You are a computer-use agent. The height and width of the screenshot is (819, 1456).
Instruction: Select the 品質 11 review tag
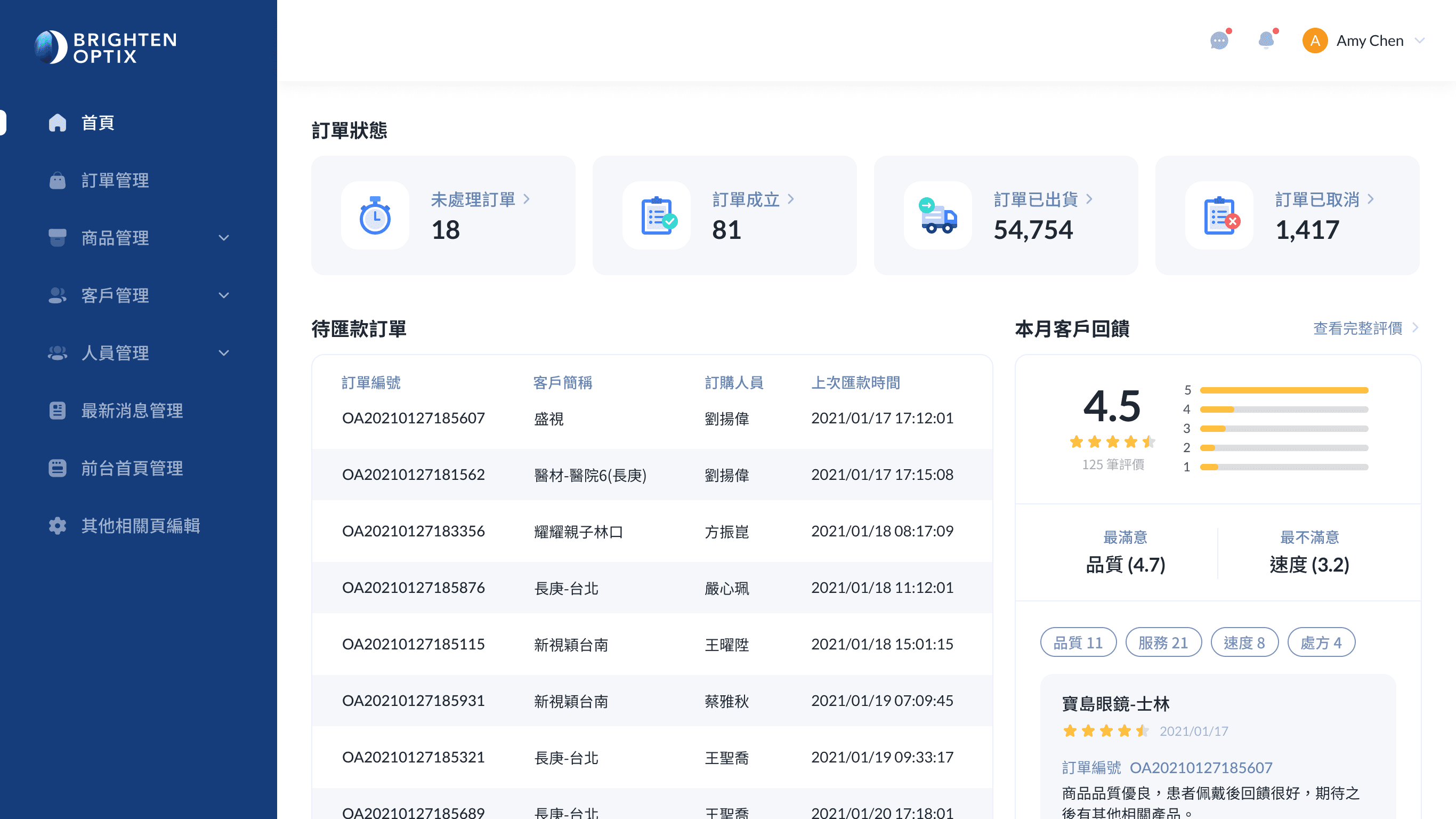(1078, 642)
